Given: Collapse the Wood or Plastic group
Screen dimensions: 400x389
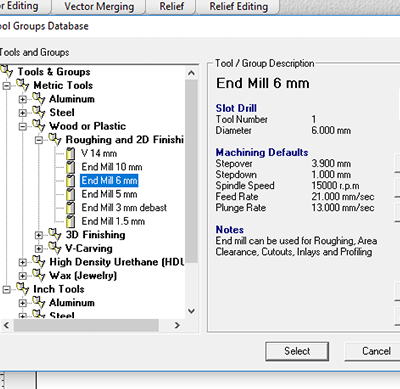Looking at the screenshot, I should (22, 127).
